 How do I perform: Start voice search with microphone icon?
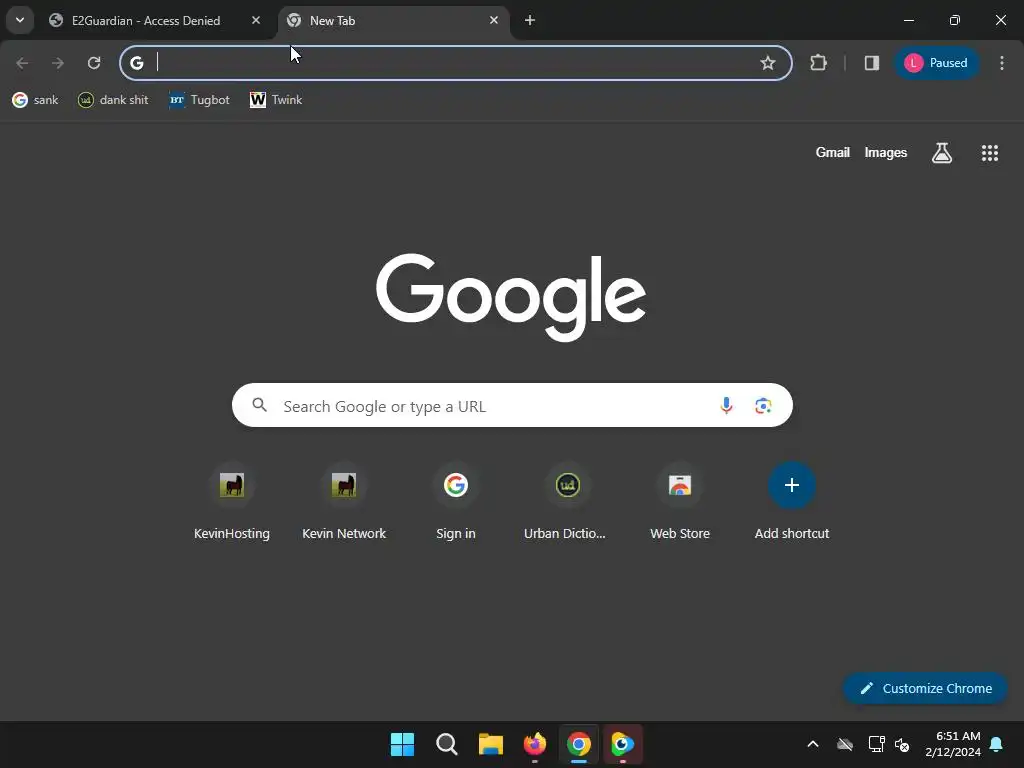[726, 406]
